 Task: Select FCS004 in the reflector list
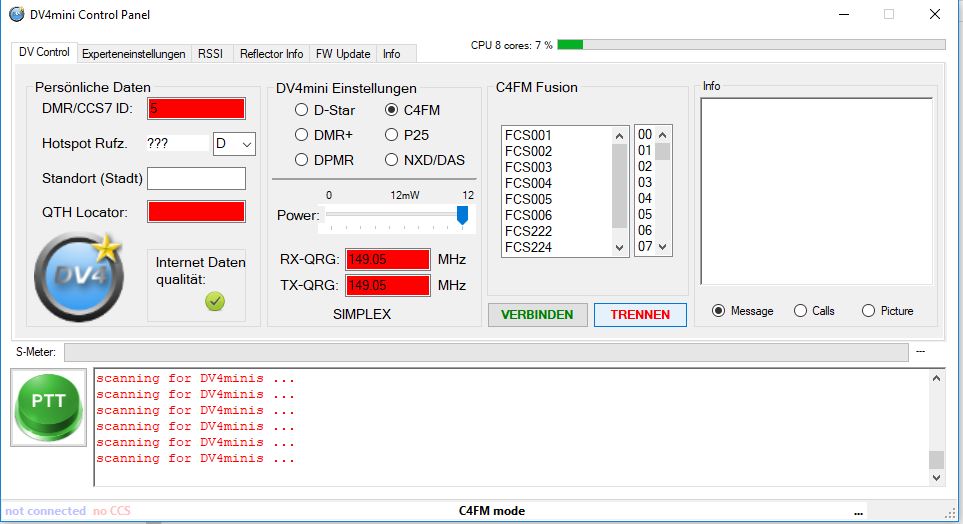[528, 183]
